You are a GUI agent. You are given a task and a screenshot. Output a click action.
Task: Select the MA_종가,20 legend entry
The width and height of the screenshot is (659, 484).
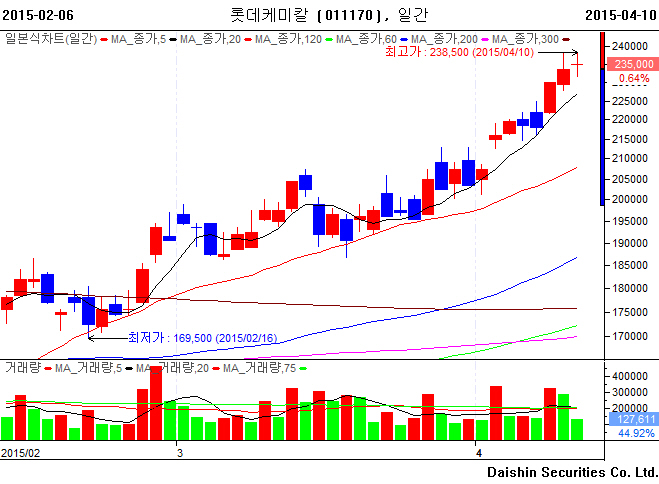pos(211,39)
